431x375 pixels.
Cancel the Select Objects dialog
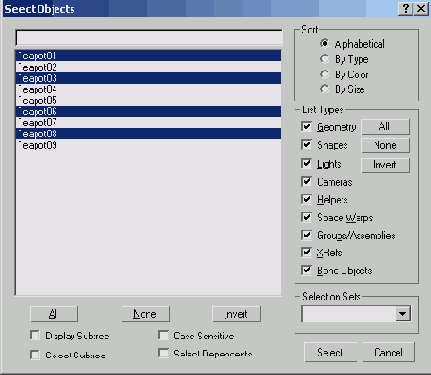pos(388,352)
